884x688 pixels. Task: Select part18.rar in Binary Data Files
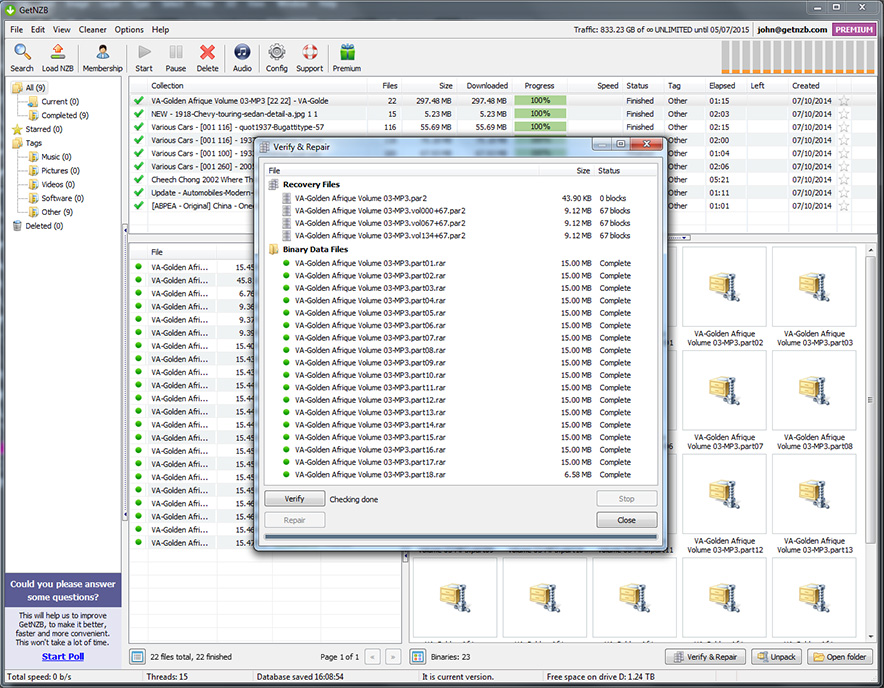pyautogui.click(x=370, y=474)
